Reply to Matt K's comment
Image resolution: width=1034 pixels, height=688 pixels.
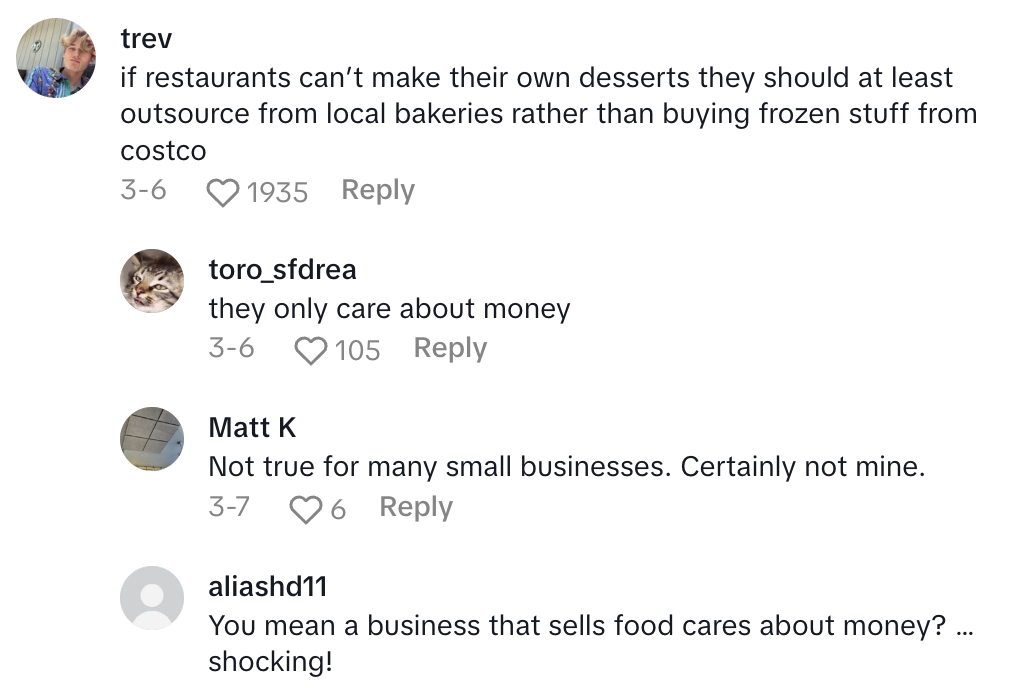[416, 507]
